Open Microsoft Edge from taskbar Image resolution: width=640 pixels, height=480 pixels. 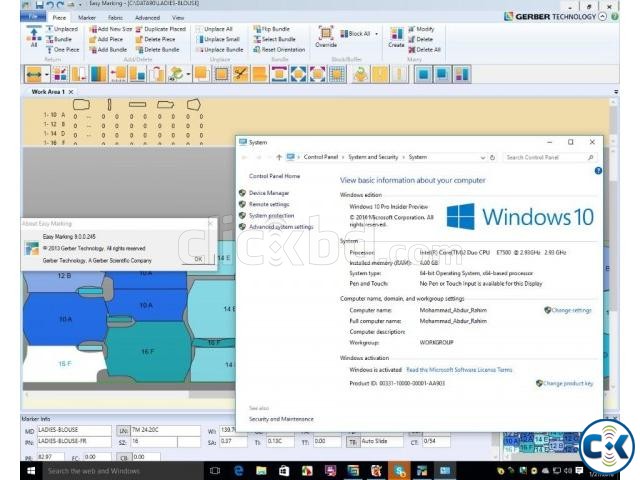point(238,471)
